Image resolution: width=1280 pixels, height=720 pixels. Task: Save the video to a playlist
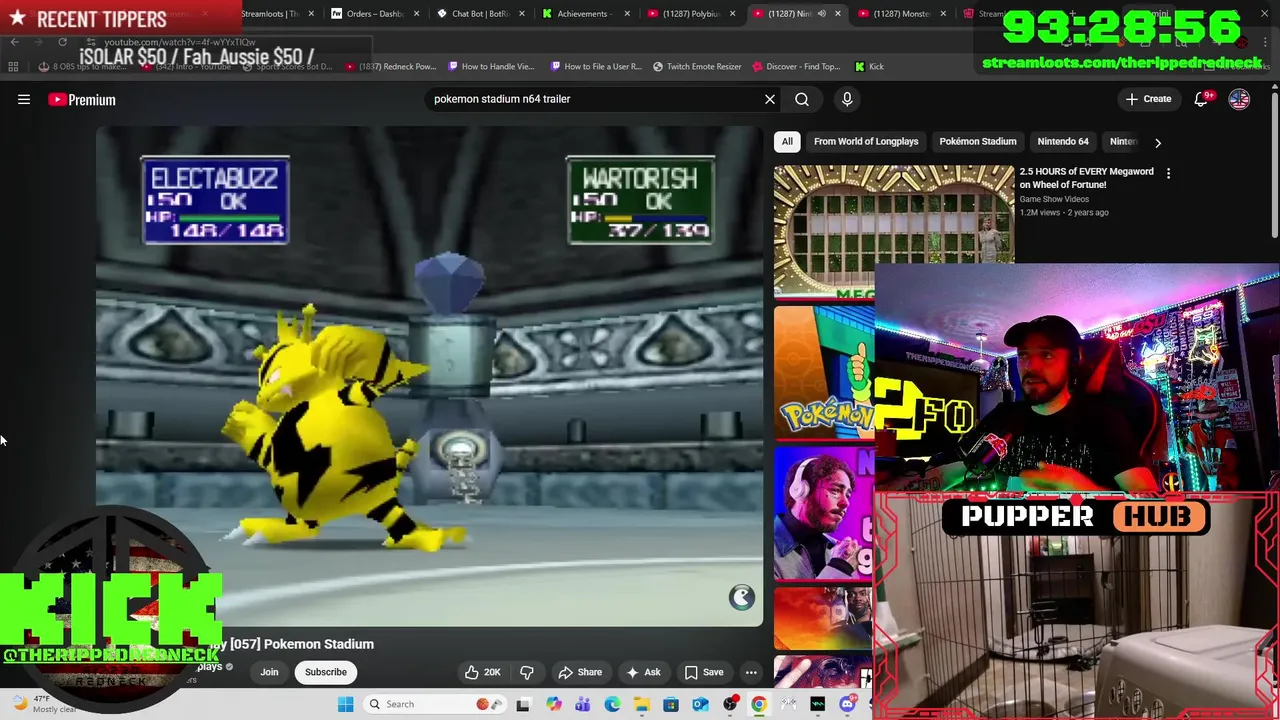(x=703, y=672)
